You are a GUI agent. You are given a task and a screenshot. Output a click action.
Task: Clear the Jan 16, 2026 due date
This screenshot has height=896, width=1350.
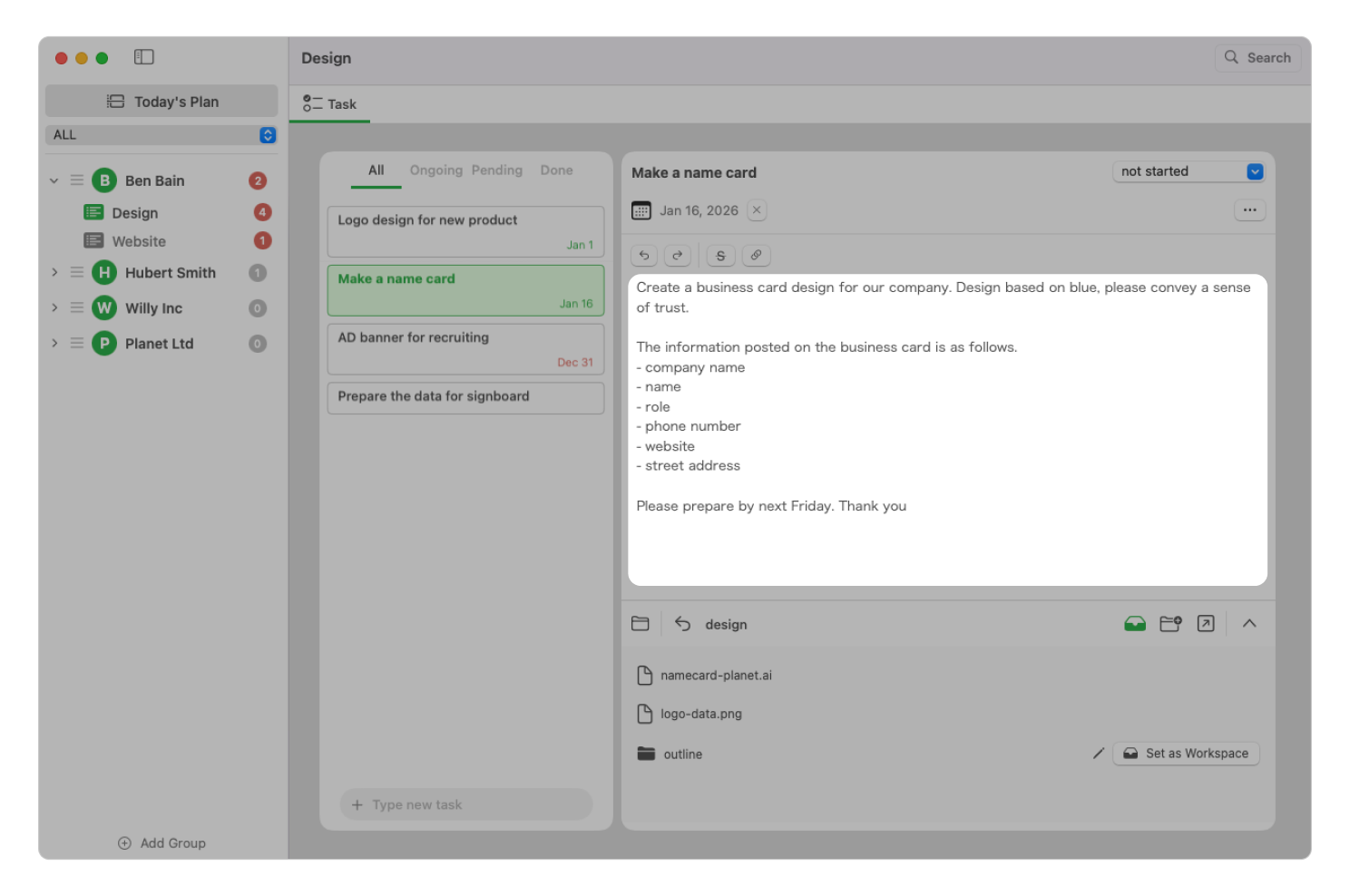757,210
